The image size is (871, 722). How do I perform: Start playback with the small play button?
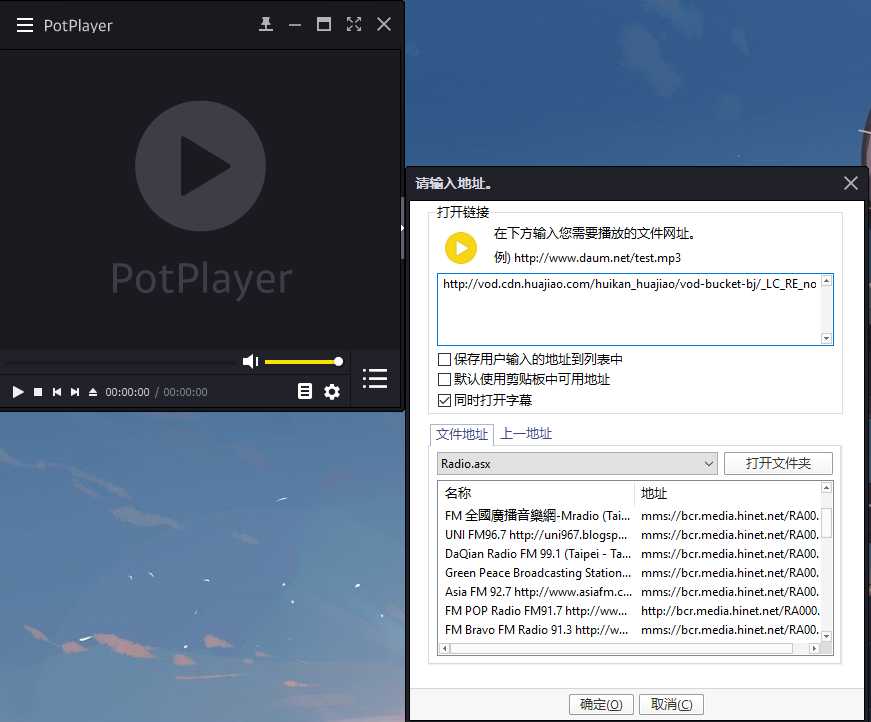click(x=18, y=392)
